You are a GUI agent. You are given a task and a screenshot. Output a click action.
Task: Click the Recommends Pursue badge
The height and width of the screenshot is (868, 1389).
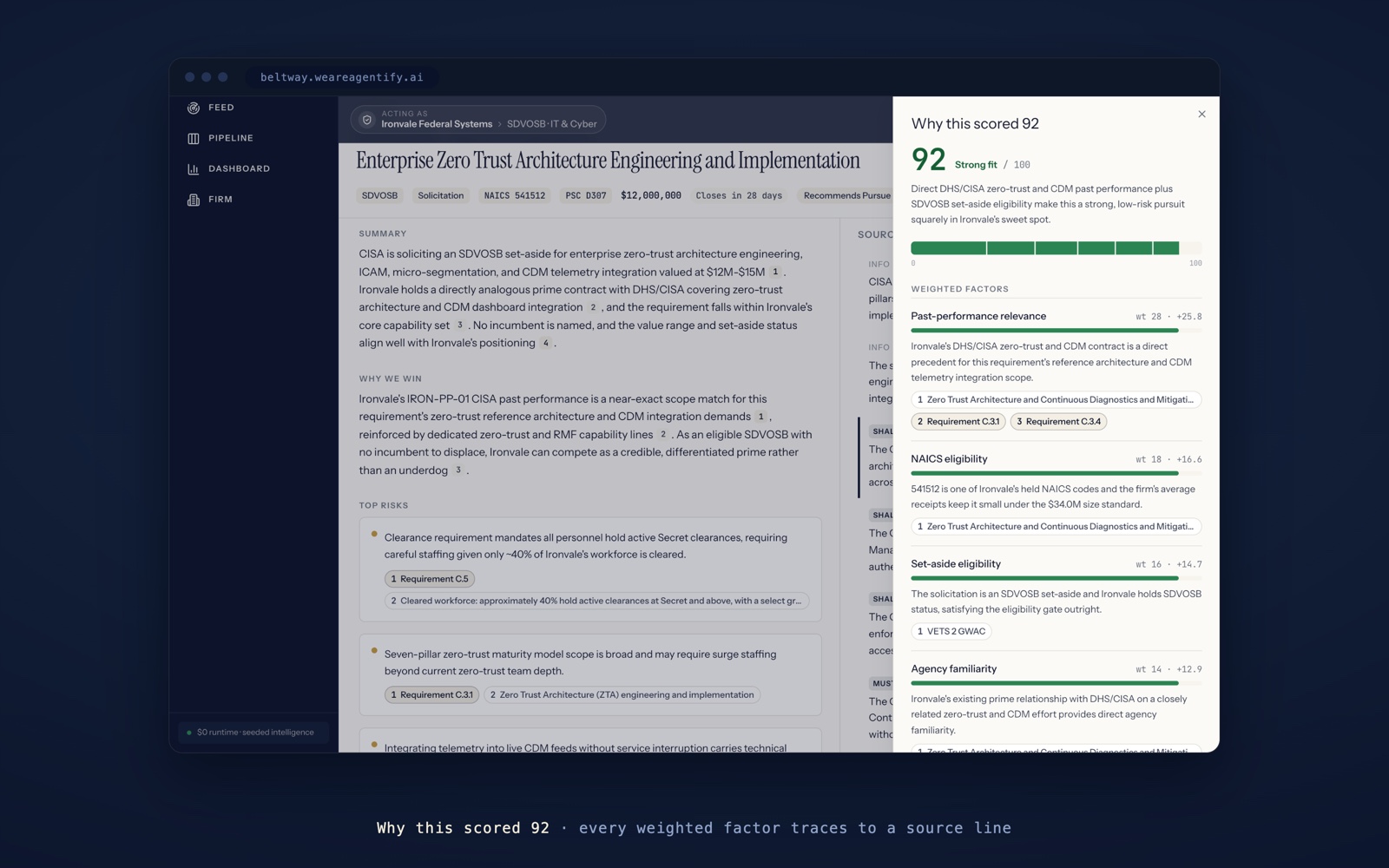tap(846, 195)
